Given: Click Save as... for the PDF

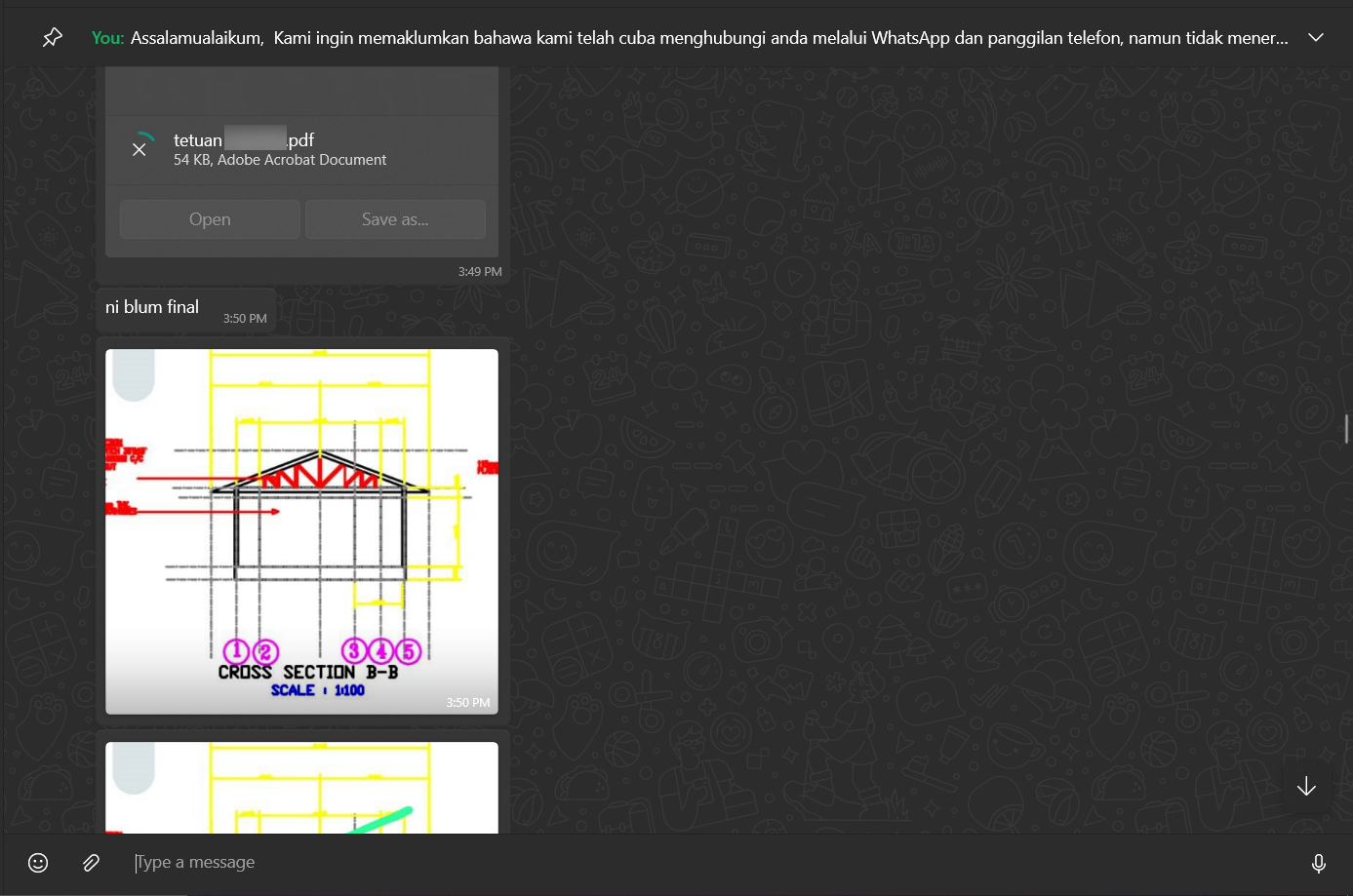Looking at the screenshot, I should pos(395,219).
